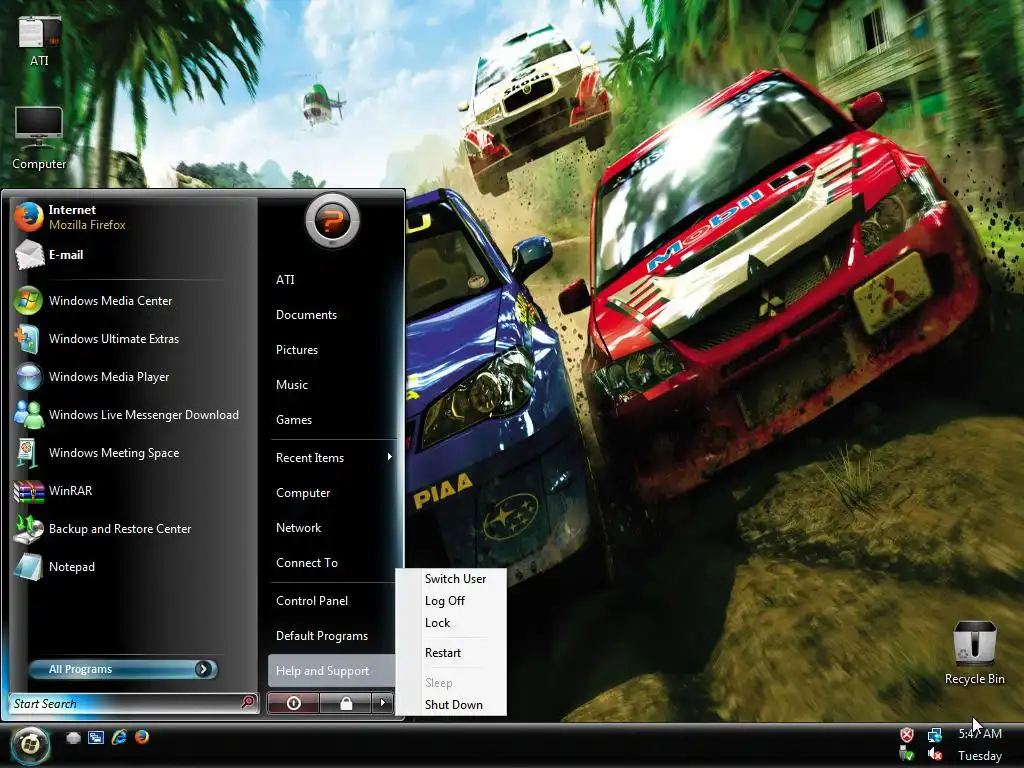The width and height of the screenshot is (1024, 768).
Task: Click the Start orb button
Action: coord(29,744)
